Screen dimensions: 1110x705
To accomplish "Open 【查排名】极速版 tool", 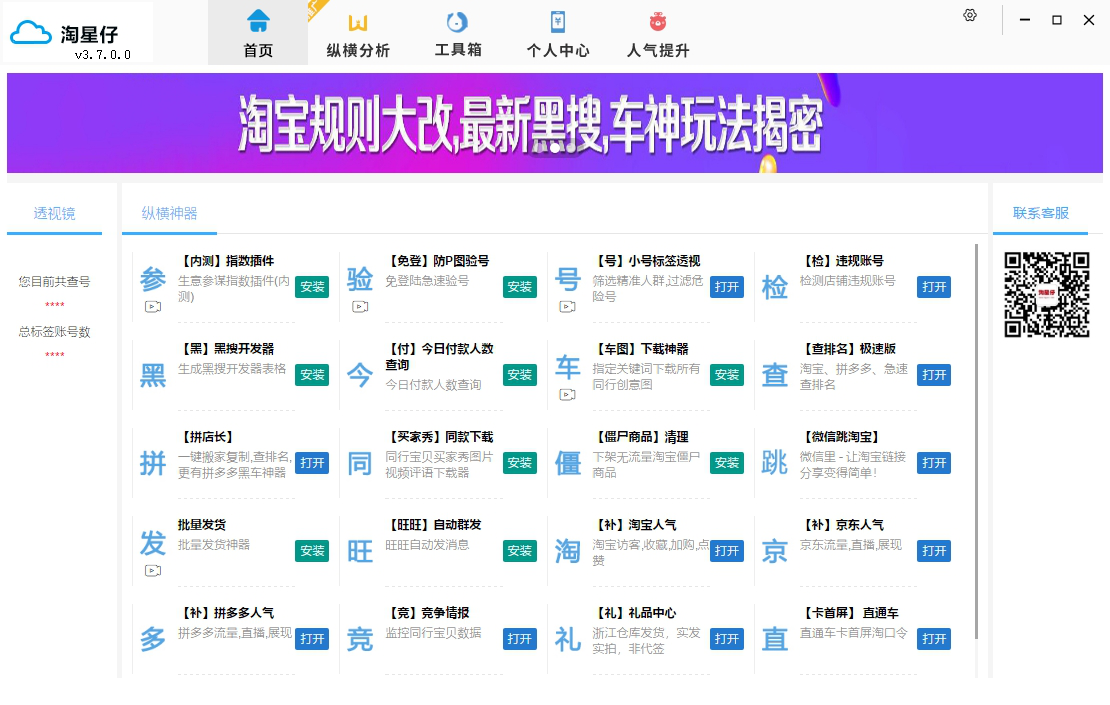I will pos(934,374).
